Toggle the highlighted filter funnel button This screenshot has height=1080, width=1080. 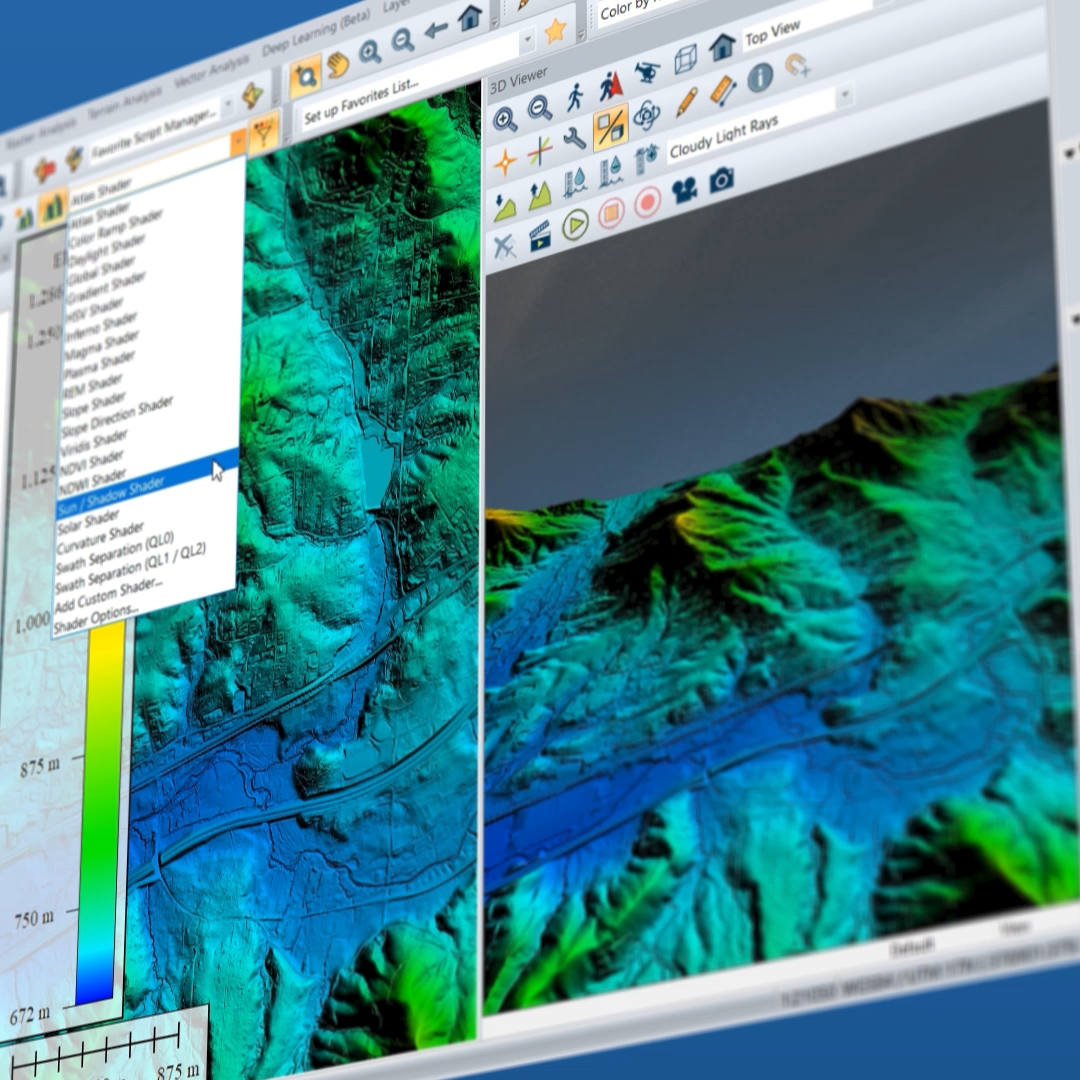264,132
